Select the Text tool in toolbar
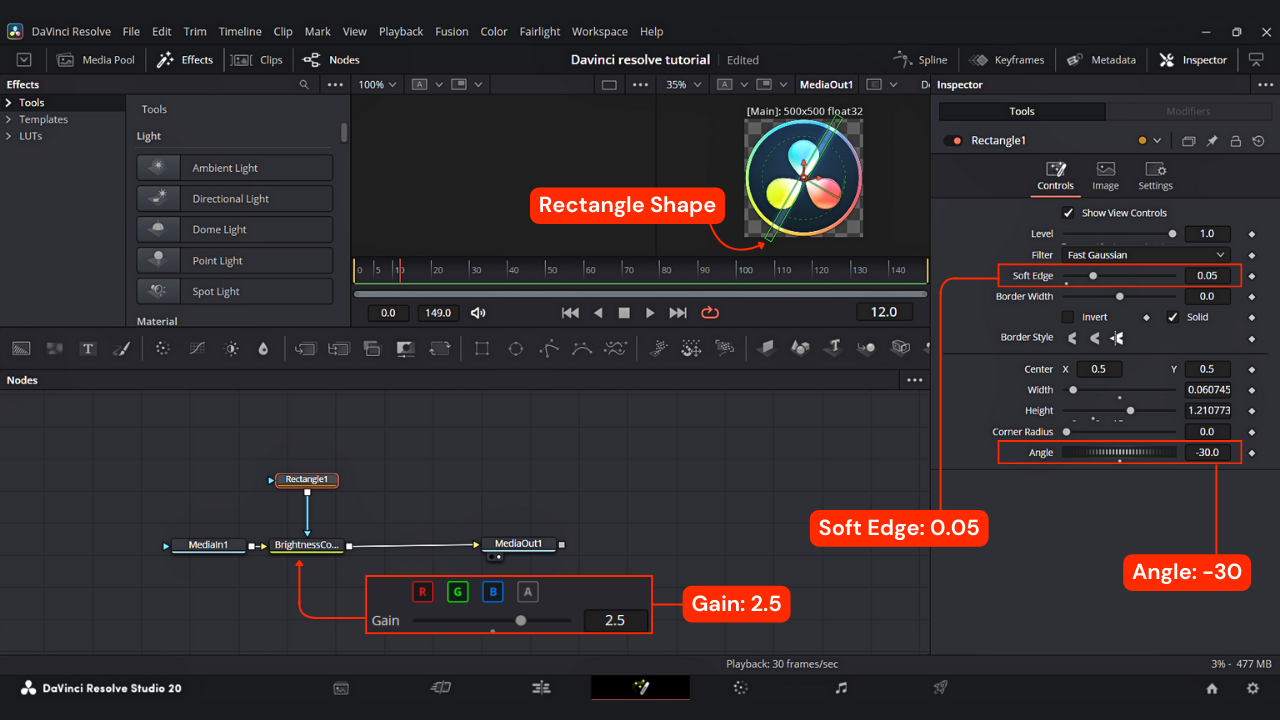This screenshot has height=720, width=1280. click(88, 349)
